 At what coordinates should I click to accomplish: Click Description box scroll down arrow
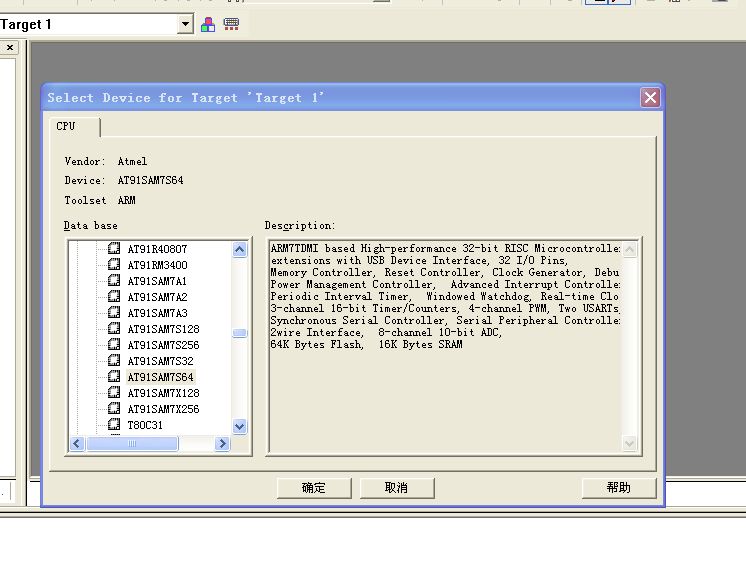click(629, 444)
